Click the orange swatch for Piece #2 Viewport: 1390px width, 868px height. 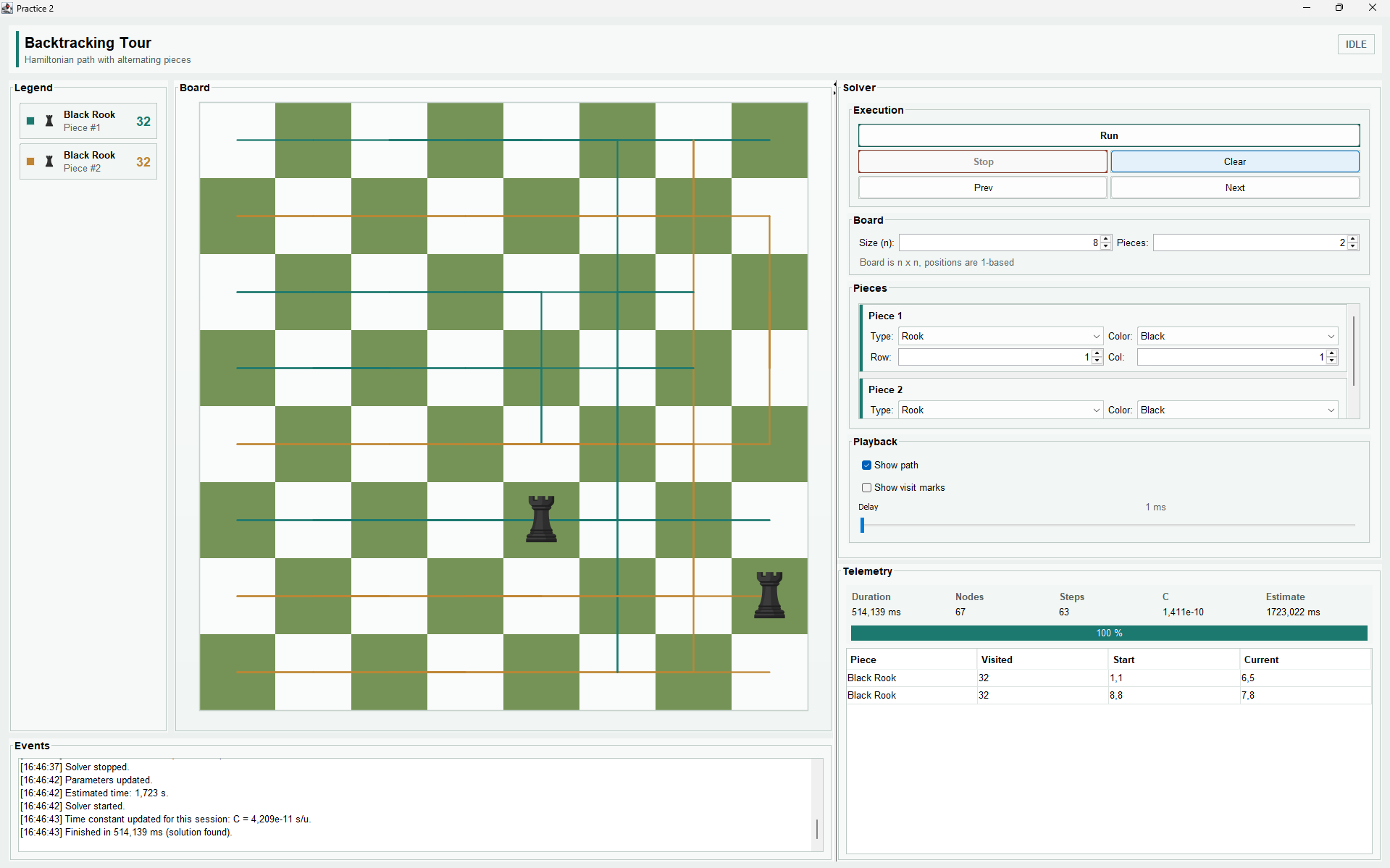click(x=30, y=161)
